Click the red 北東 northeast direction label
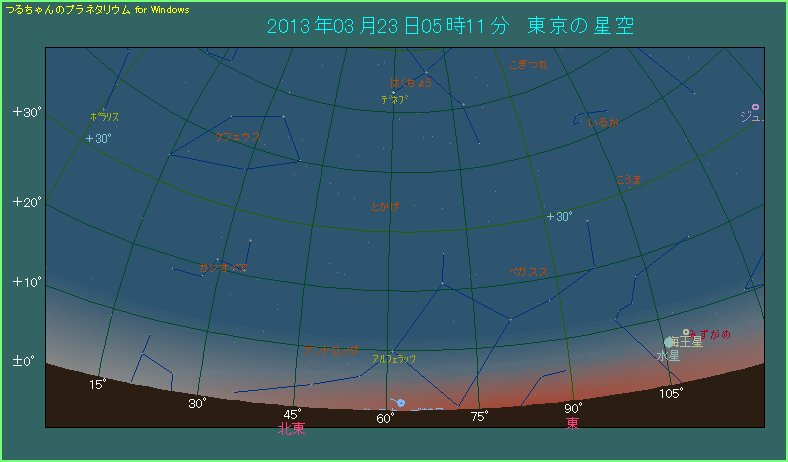The height and width of the screenshot is (462, 788). [292, 427]
